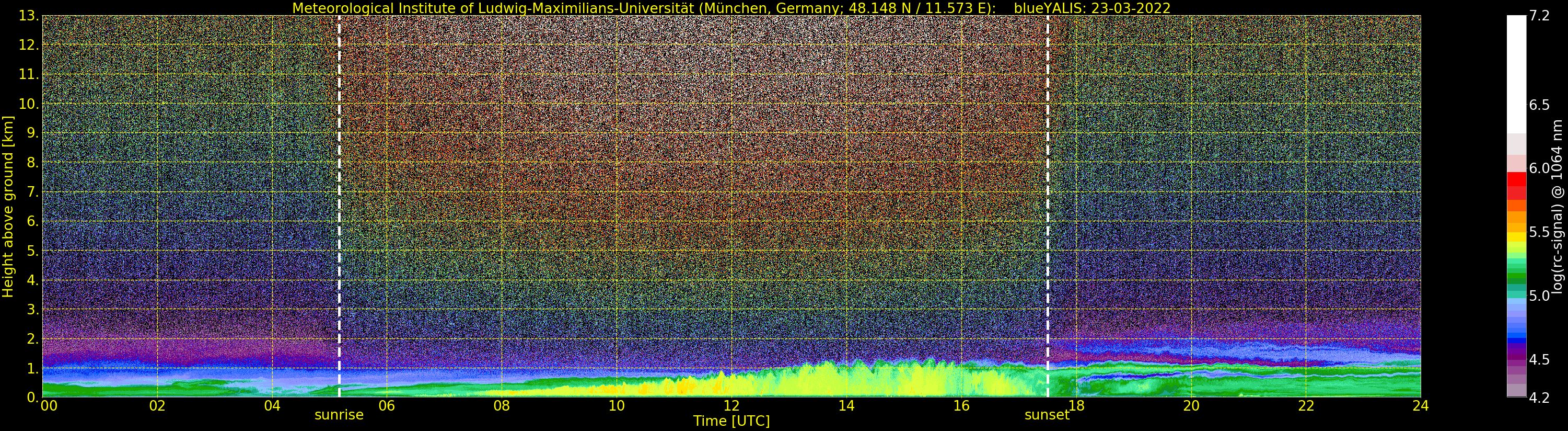Screen dimensions: 1568x431
Task: Click the '5.0' colorbar value
Action: pyautogui.click(x=1539, y=296)
